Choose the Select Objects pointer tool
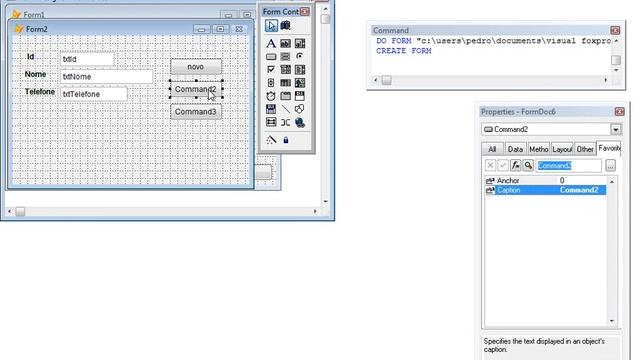The image size is (640, 360). [271, 26]
